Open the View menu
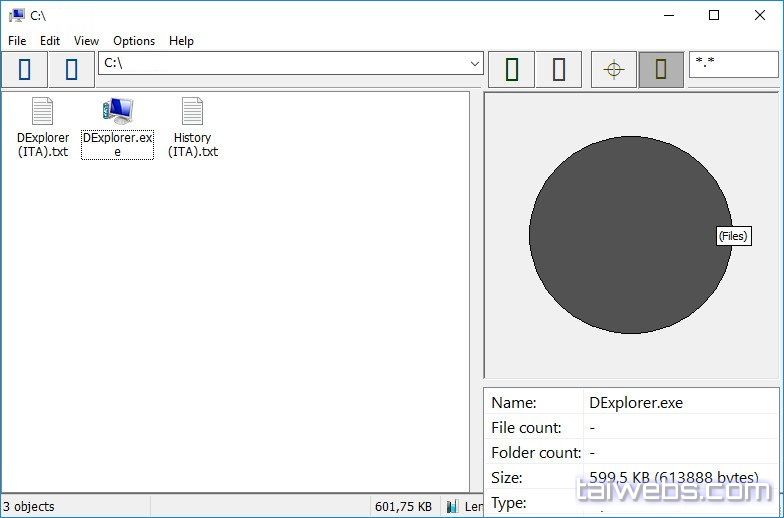This screenshot has width=784, height=518. pyautogui.click(x=86, y=41)
